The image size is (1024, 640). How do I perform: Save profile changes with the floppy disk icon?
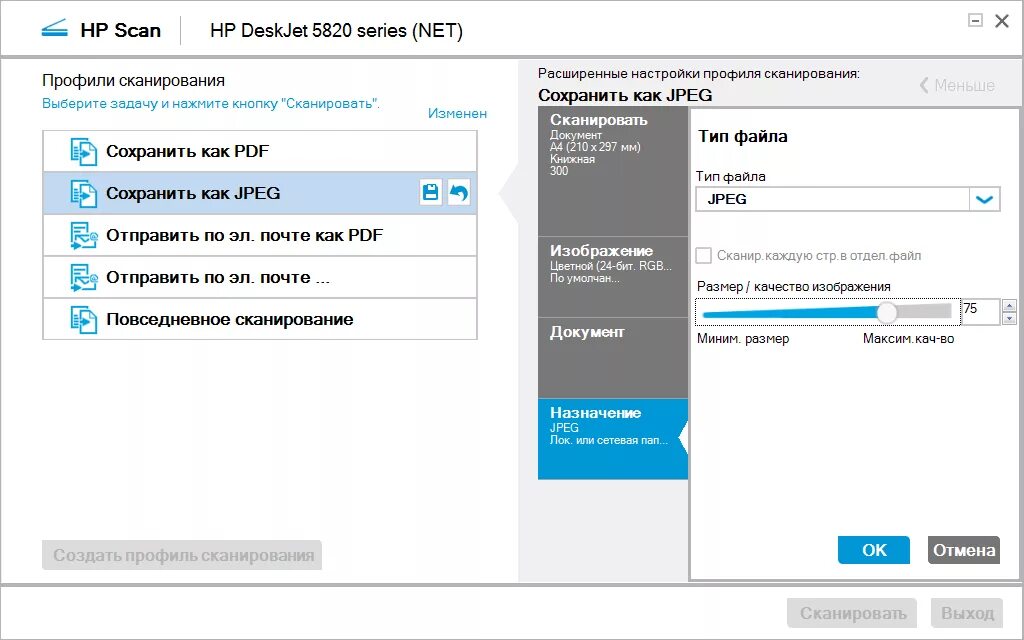click(430, 193)
